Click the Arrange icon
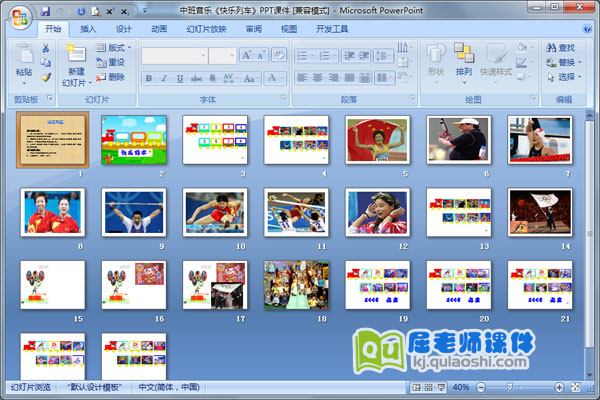 click(x=464, y=53)
